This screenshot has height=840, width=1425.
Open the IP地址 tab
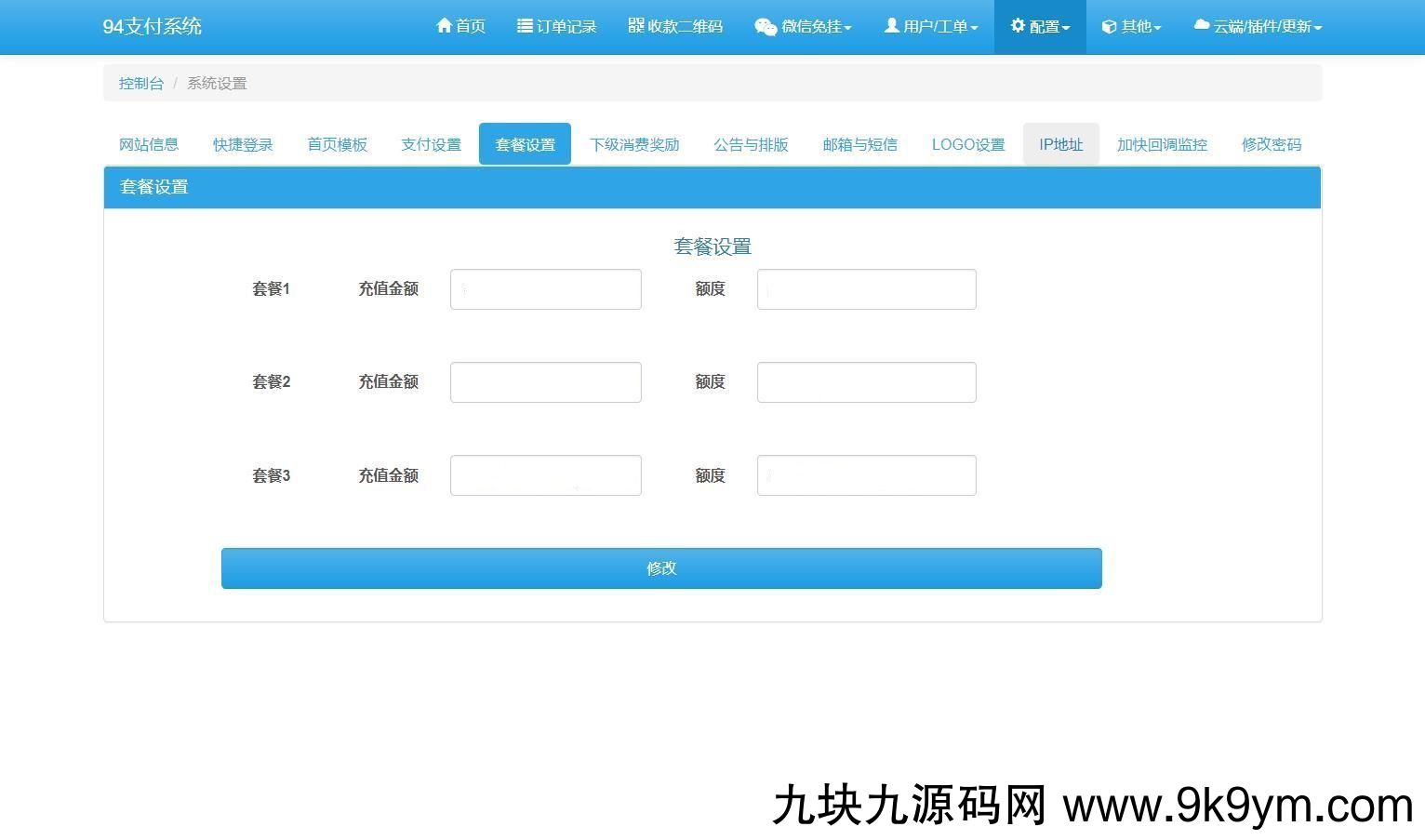pyautogui.click(x=1060, y=144)
